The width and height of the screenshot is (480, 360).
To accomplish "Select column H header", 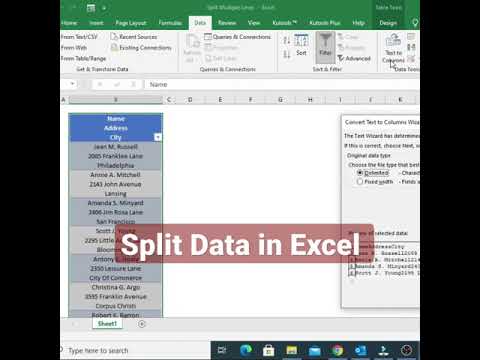I will point(310,99).
